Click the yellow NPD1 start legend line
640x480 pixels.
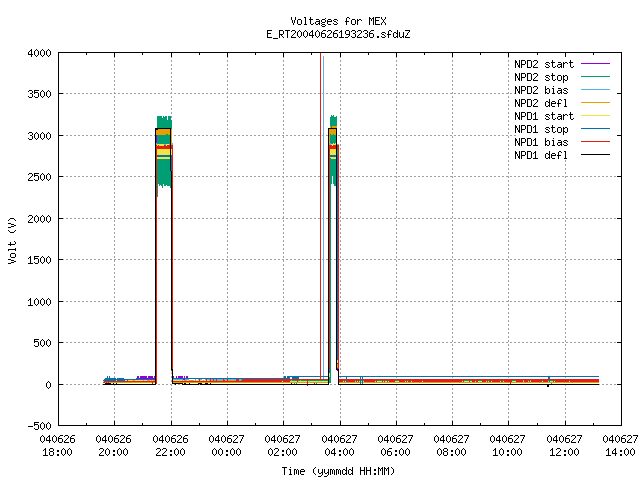coord(595,116)
